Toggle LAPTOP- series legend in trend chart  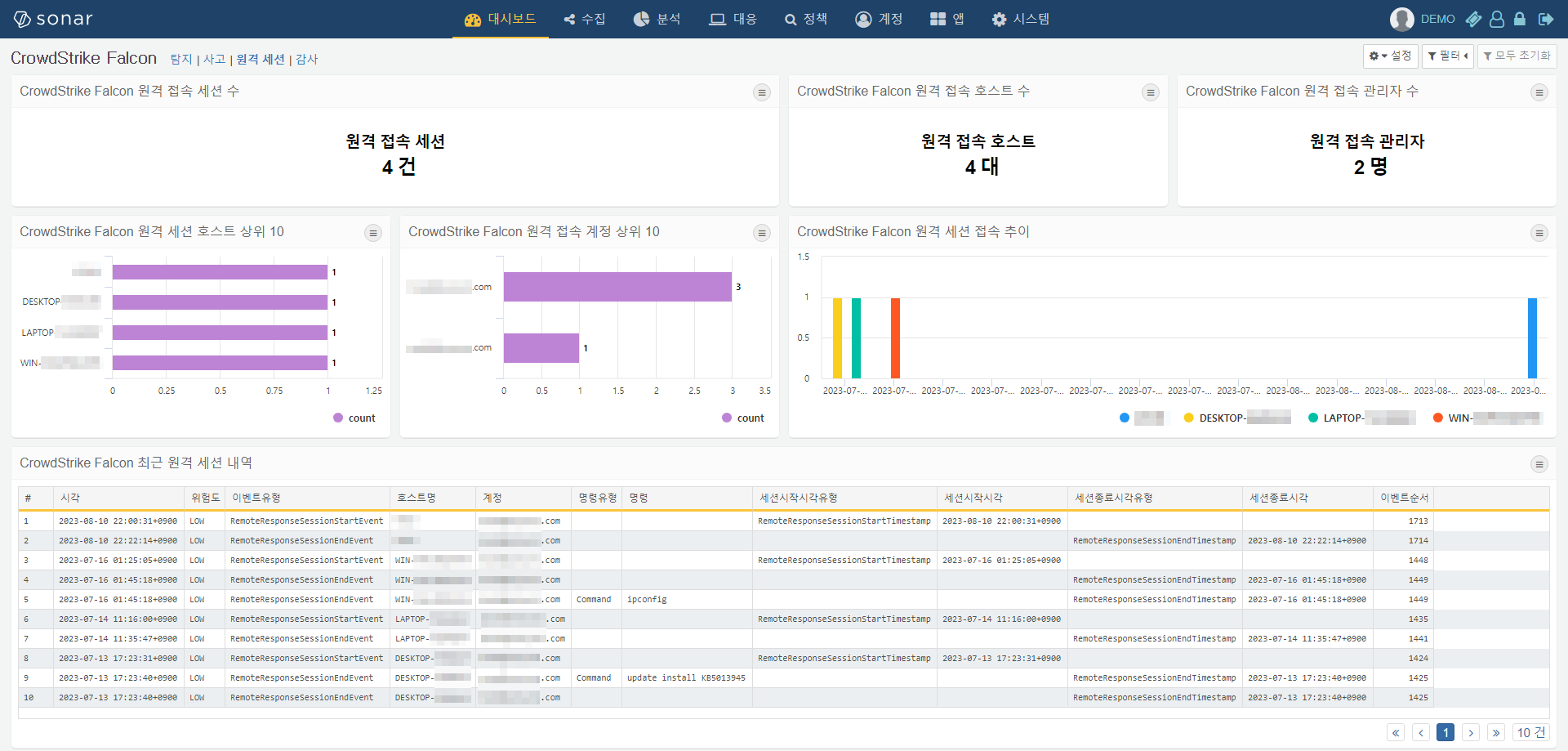click(x=1362, y=418)
